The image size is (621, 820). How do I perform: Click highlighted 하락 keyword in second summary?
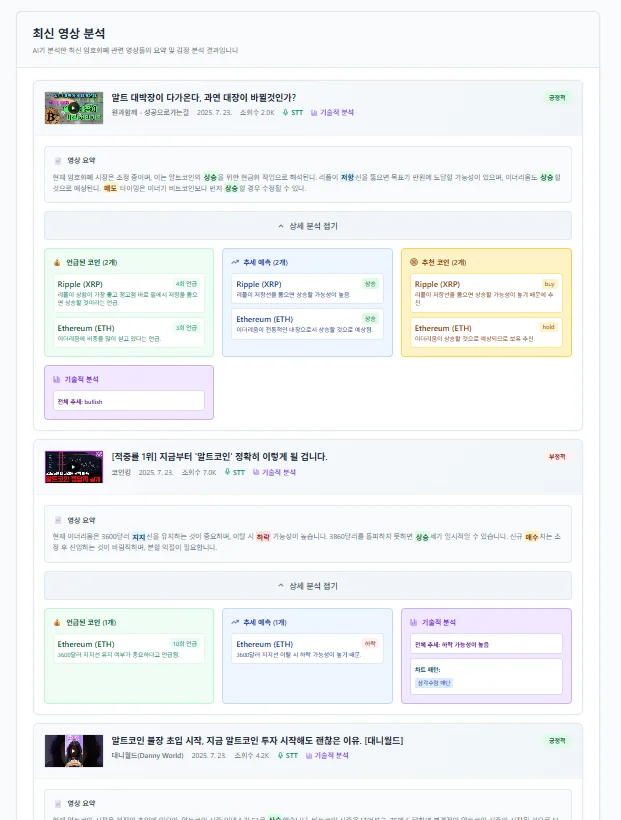pos(263,537)
